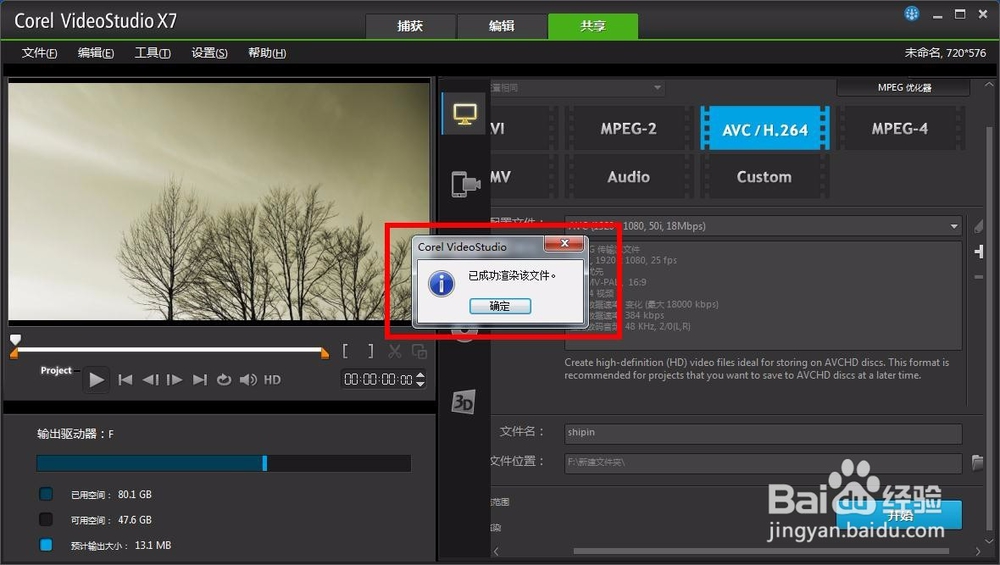
Task: Click the orange trim marker at end
Action: 325,354
